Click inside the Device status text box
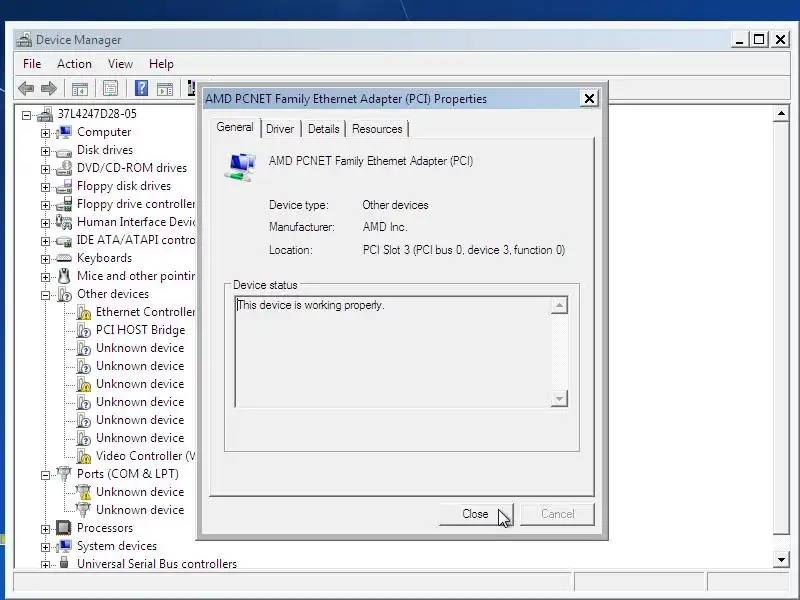Image resolution: width=800 pixels, height=600 pixels. point(393,352)
